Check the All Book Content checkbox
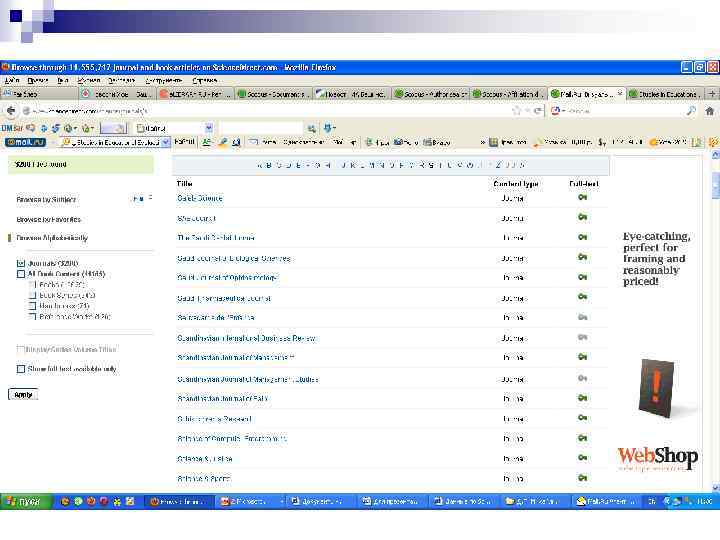 tap(21, 274)
